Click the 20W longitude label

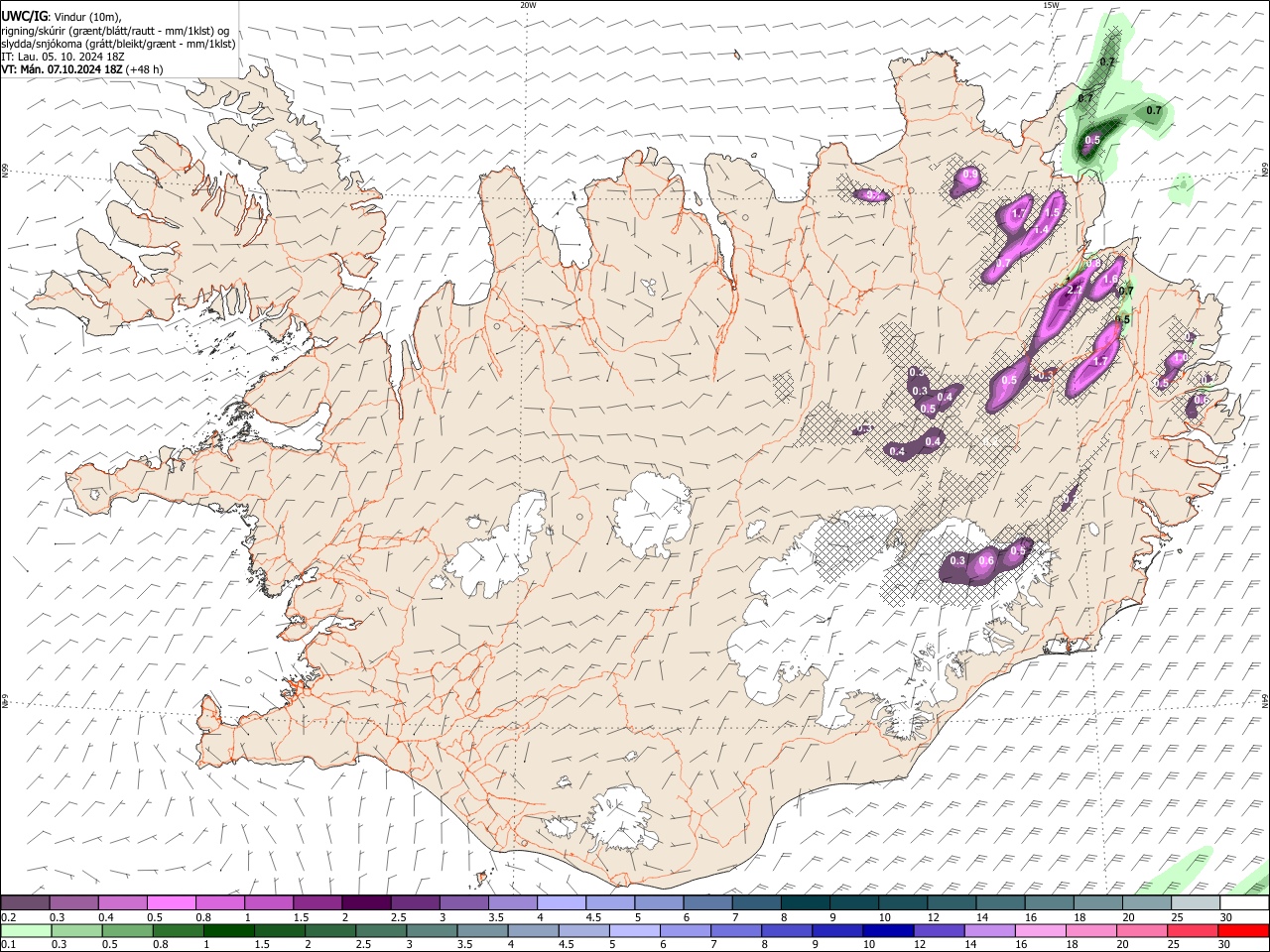pyautogui.click(x=528, y=5)
